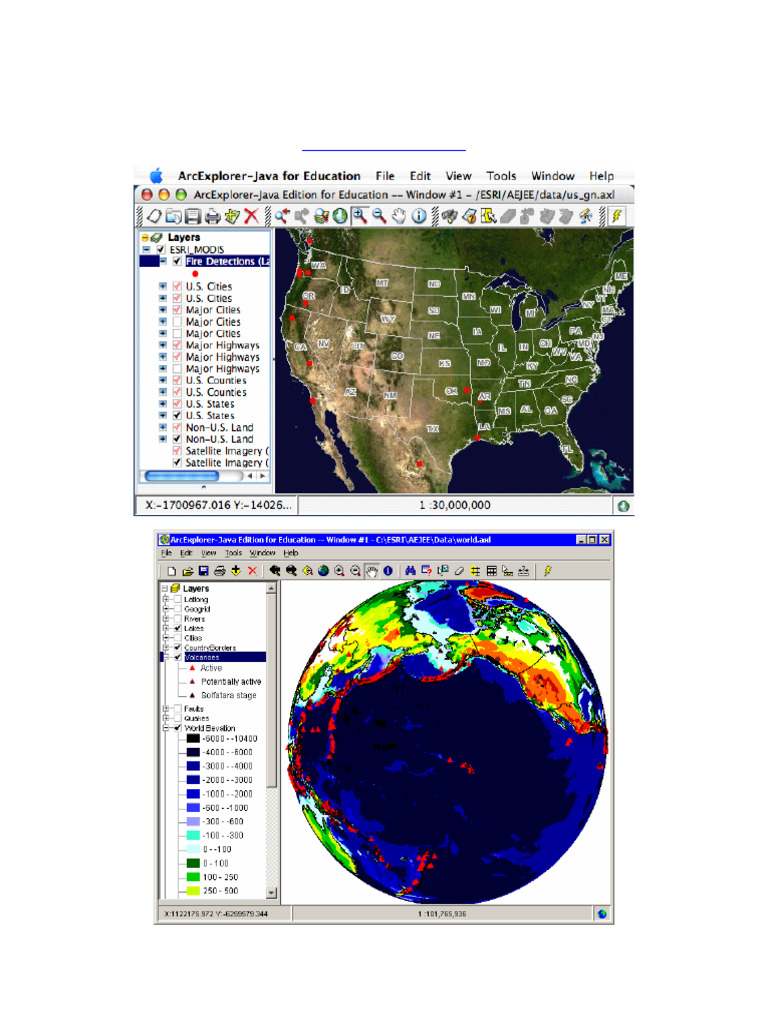768x1024 pixels.
Task: Open File menu in Mac menu bar
Action: [385, 176]
